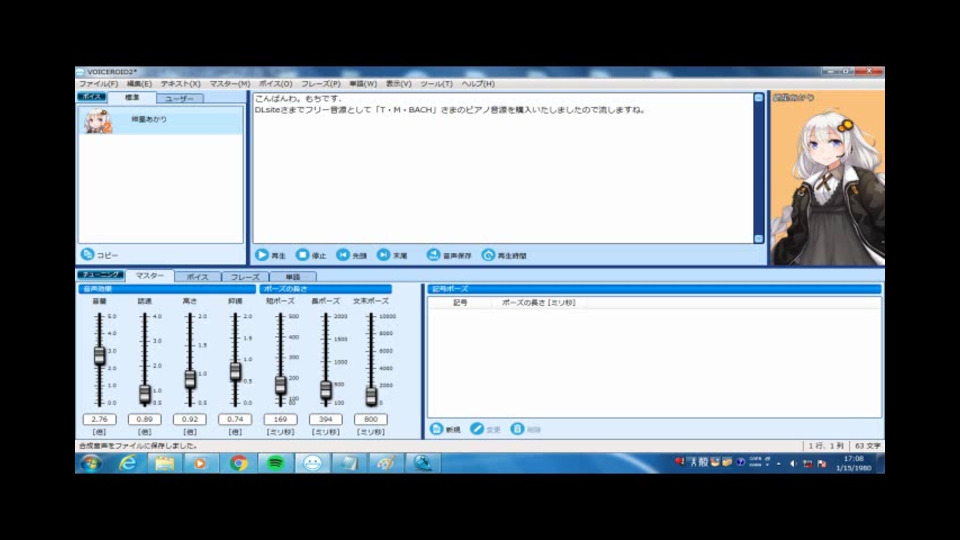Click the short pause field 169
This screenshot has width=960, height=540.
280,419
